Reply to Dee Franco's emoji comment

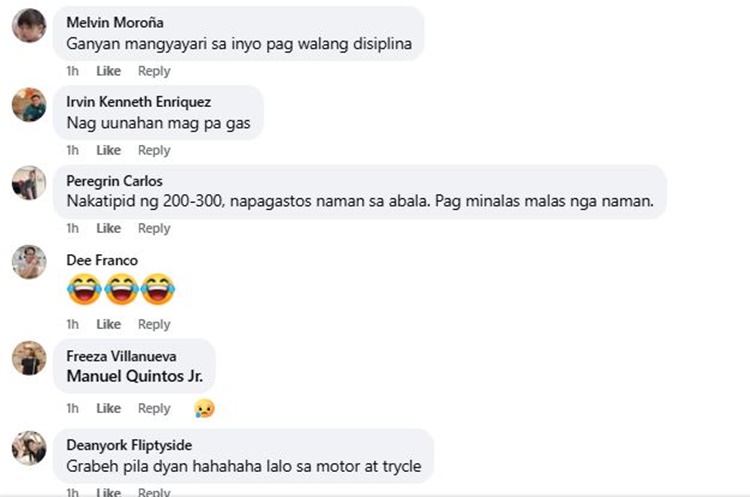[x=154, y=324]
